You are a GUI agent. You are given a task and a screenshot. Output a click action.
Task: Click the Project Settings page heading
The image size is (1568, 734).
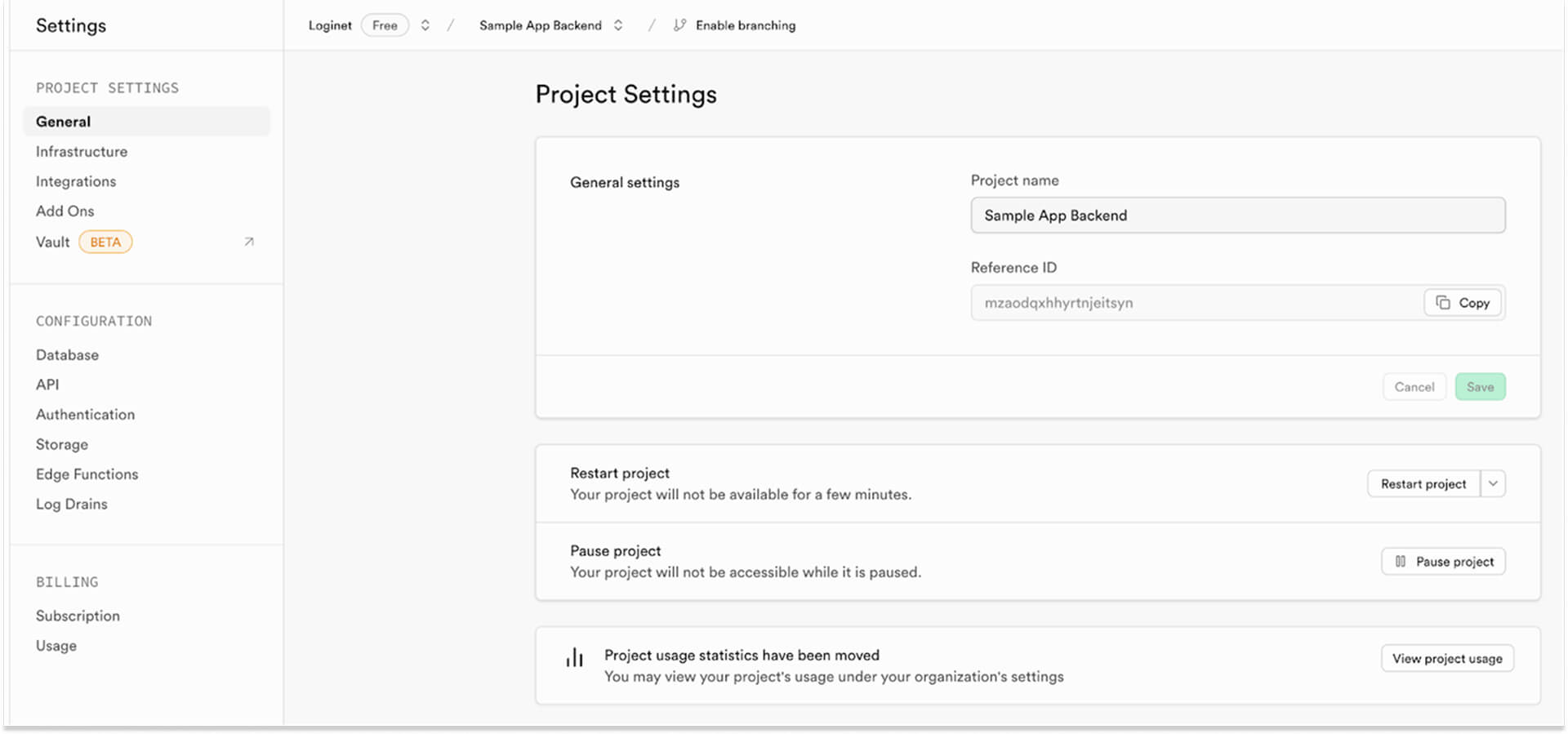pos(626,95)
